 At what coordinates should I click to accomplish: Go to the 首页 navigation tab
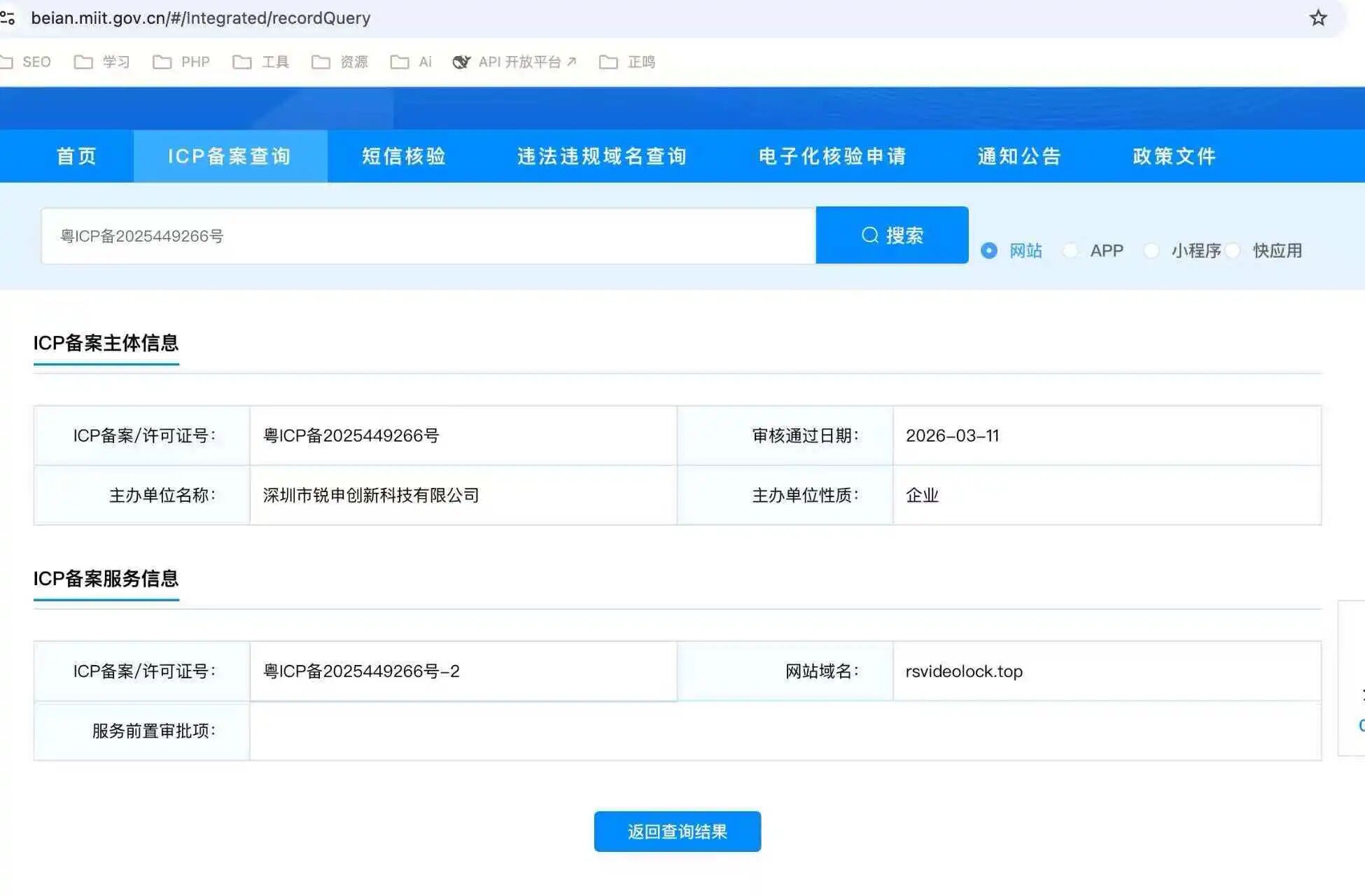tap(76, 156)
